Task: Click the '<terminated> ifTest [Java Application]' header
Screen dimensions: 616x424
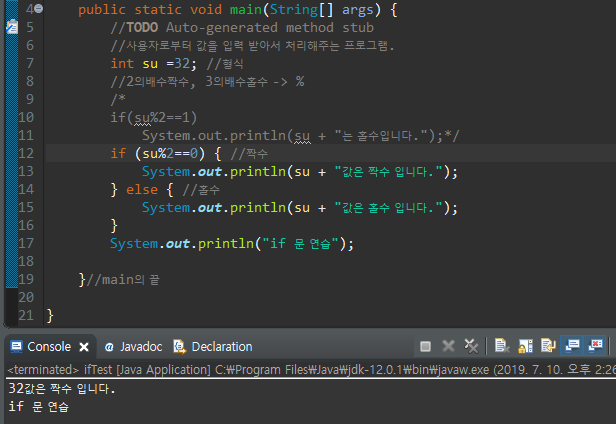Action: pyautogui.click(x=109, y=370)
